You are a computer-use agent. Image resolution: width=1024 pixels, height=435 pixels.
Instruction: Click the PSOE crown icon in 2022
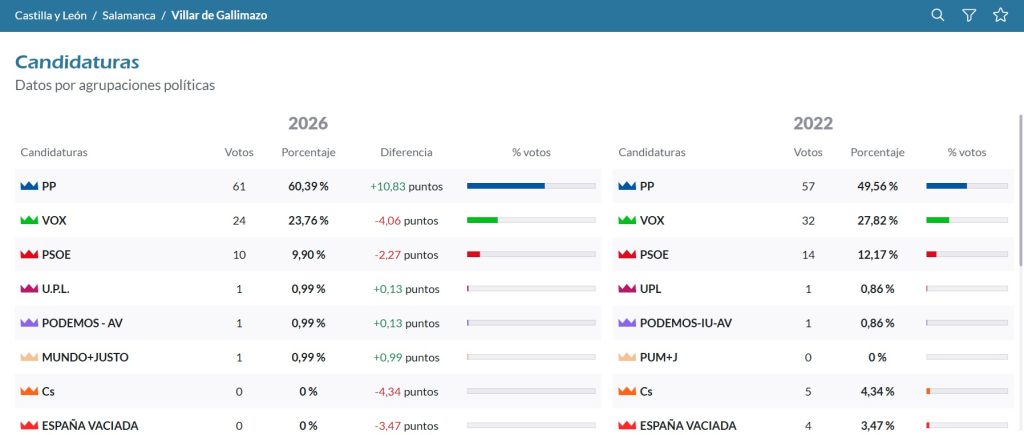pos(627,255)
